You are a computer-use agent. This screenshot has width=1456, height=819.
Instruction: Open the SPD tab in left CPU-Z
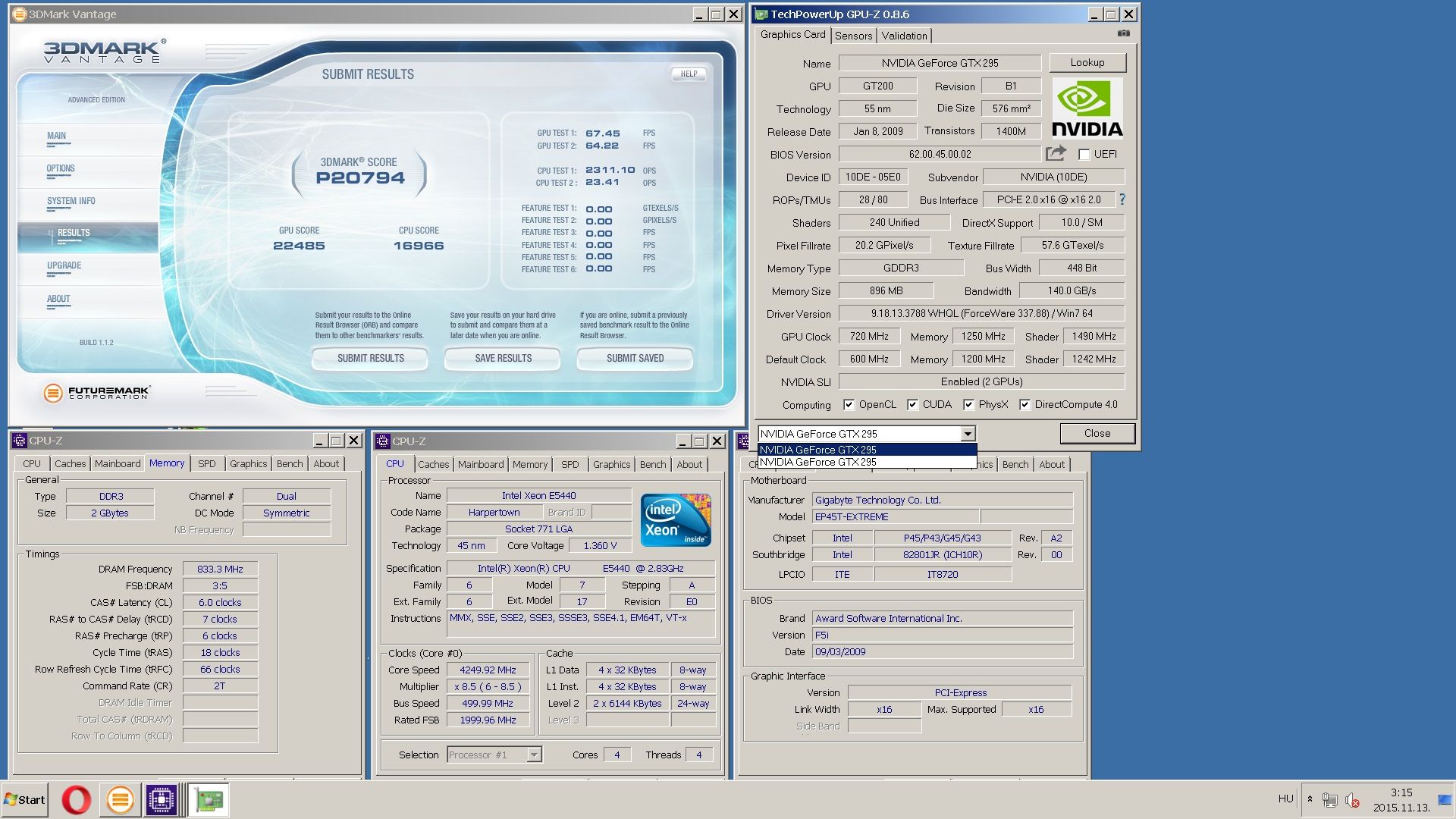tap(206, 464)
